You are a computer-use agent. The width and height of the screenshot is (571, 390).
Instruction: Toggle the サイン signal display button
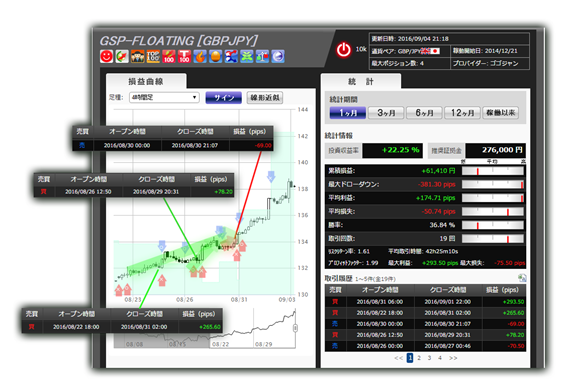pos(224,98)
